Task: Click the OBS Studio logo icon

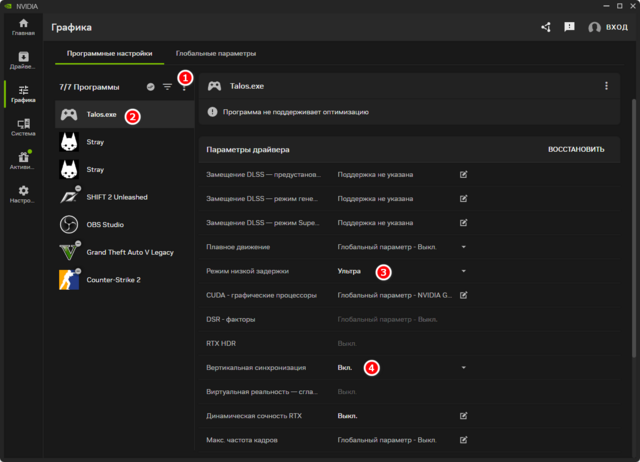Action: (69, 224)
